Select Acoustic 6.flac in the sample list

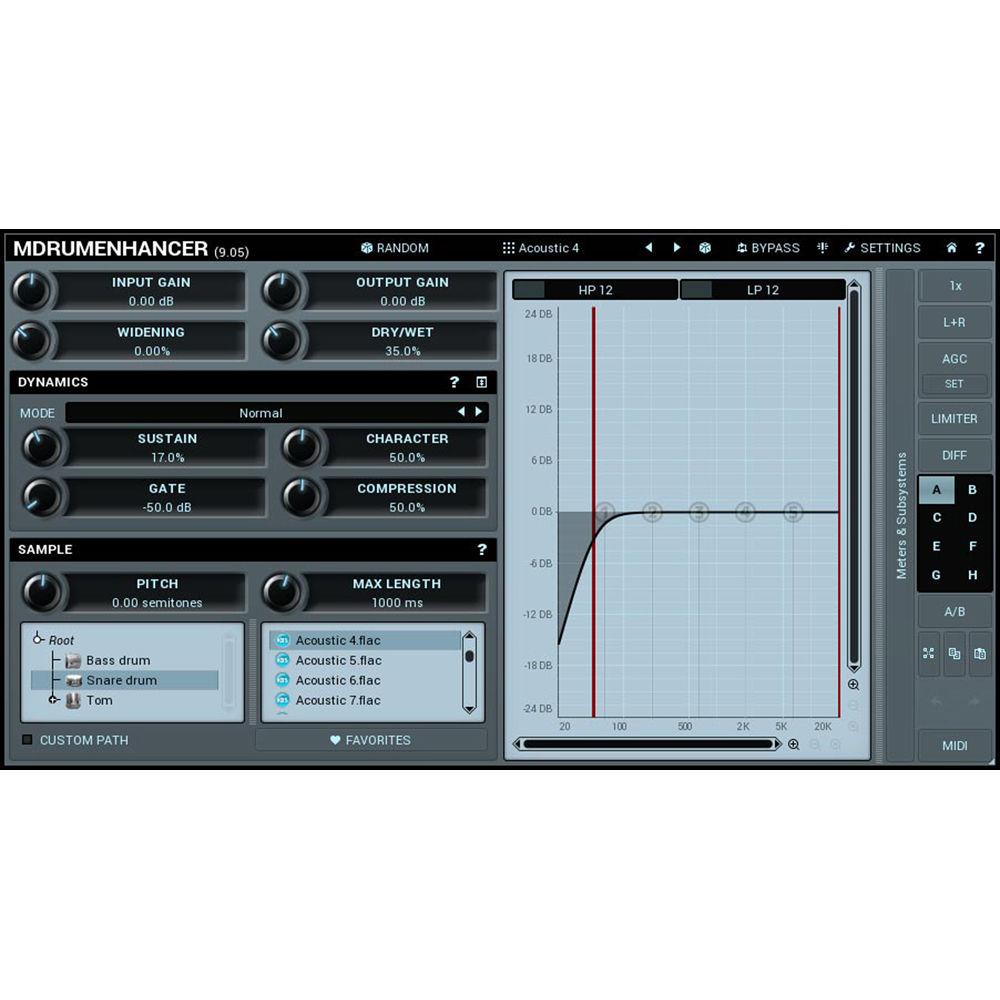340,680
